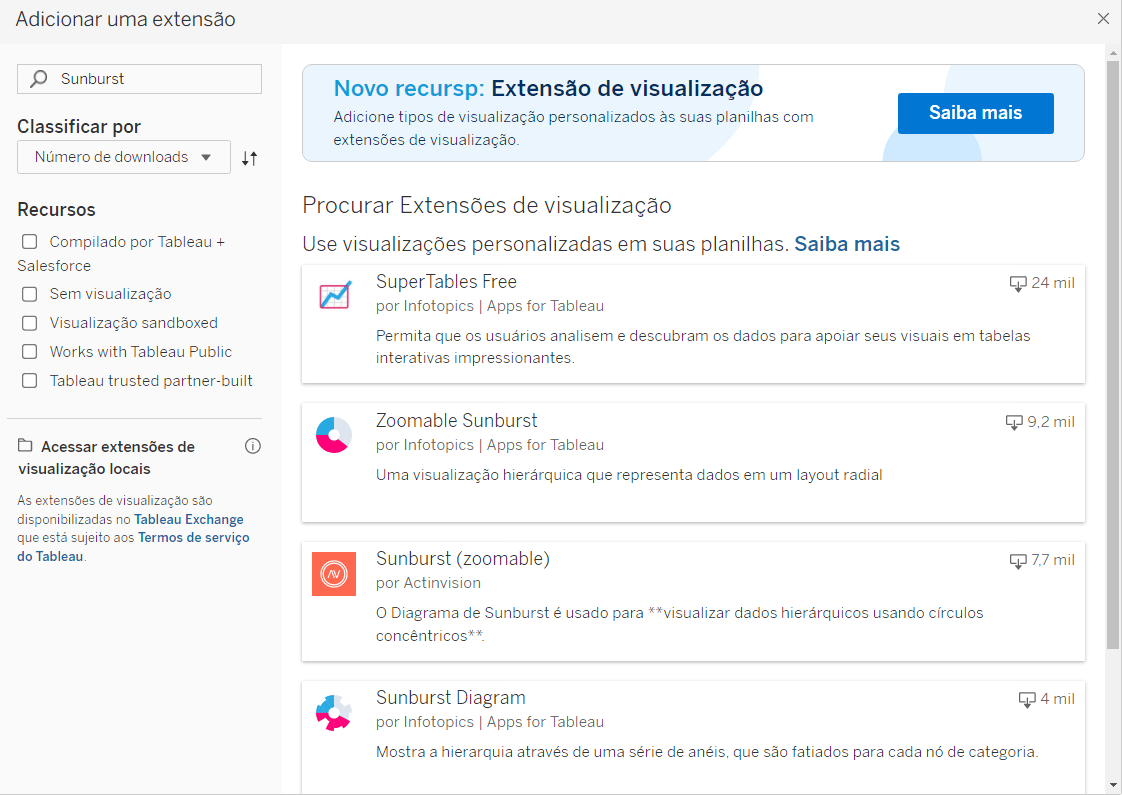The width and height of the screenshot is (1122, 795).
Task: Open the Número de downloads sort dropdown
Action: [123, 157]
